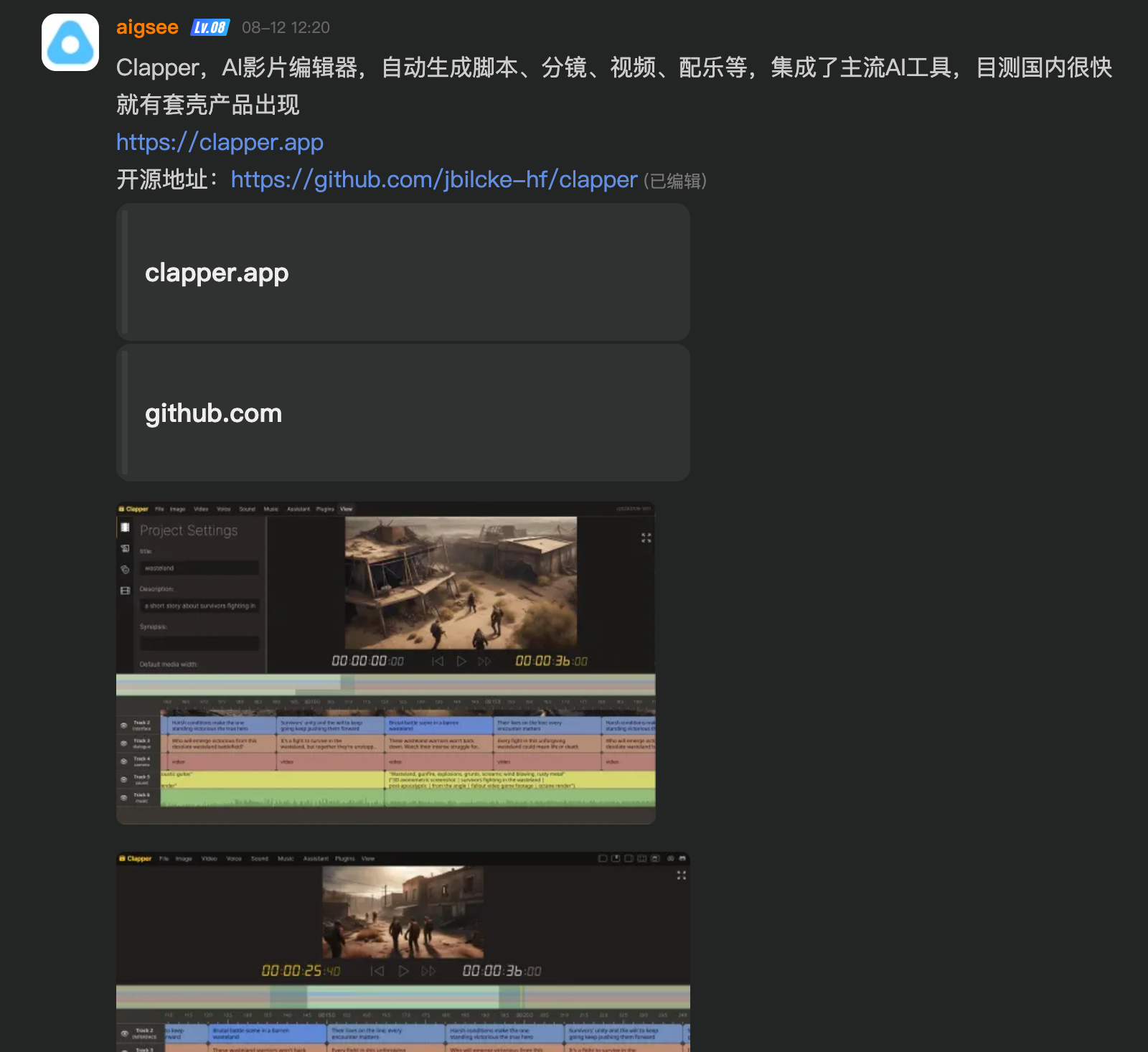Viewport: 1148px width, 1052px height.
Task: Toggle Track 2 eye icon in the Project Settings screenshot
Action: click(124, 725)
